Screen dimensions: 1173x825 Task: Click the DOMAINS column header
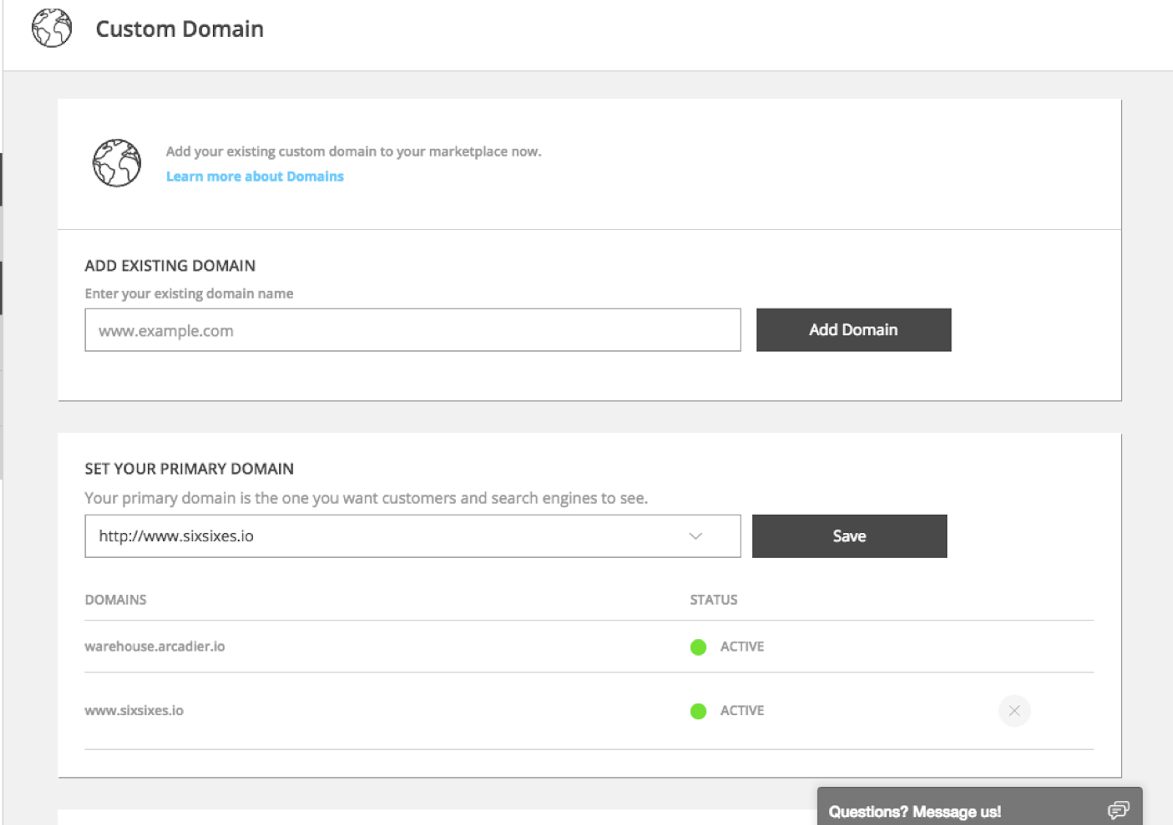click(x=115, y=600)
